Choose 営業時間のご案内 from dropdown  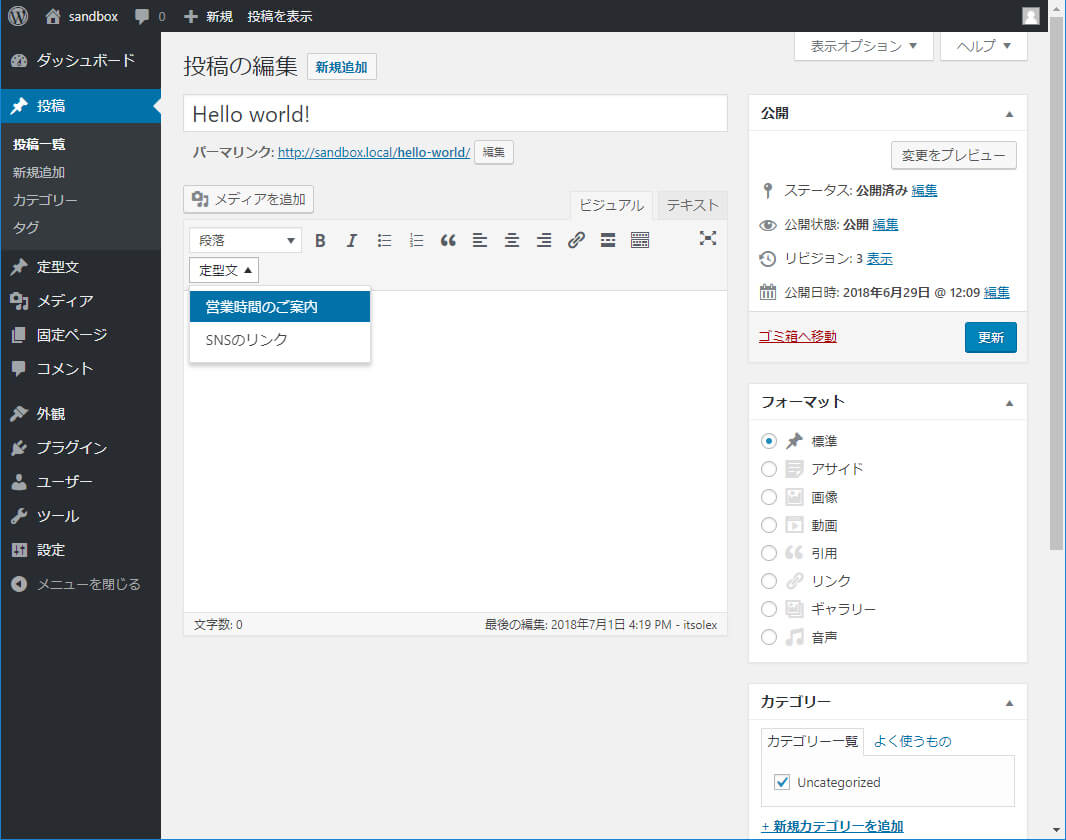click(280, 307)
